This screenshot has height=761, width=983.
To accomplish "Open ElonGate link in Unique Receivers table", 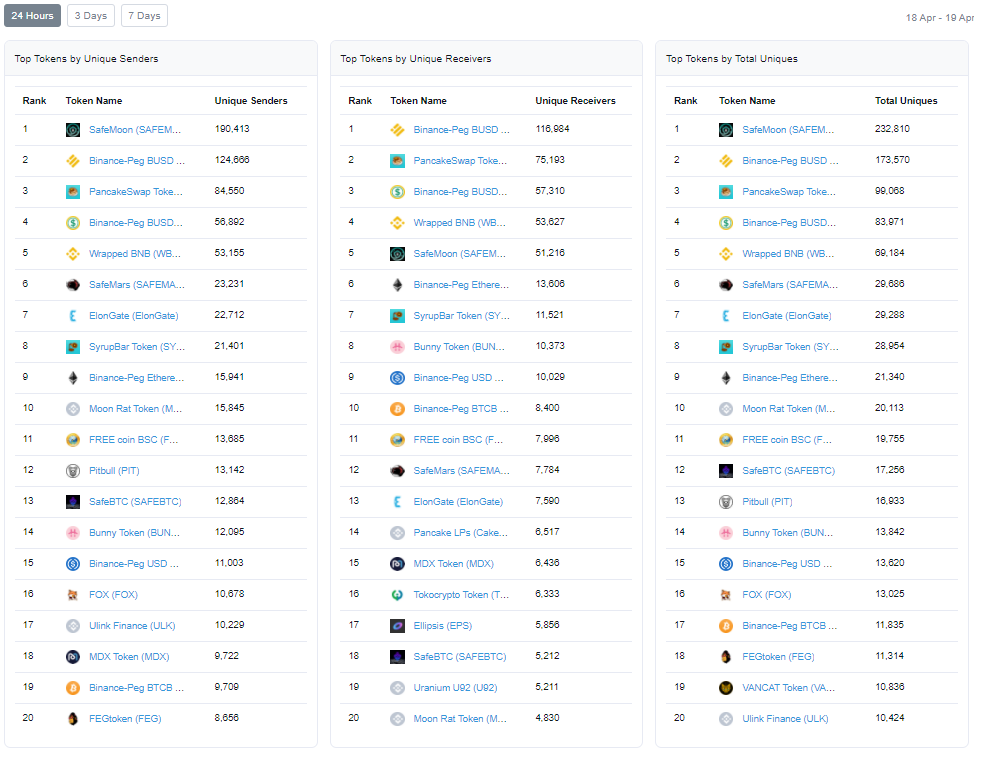I will [458, 502].
